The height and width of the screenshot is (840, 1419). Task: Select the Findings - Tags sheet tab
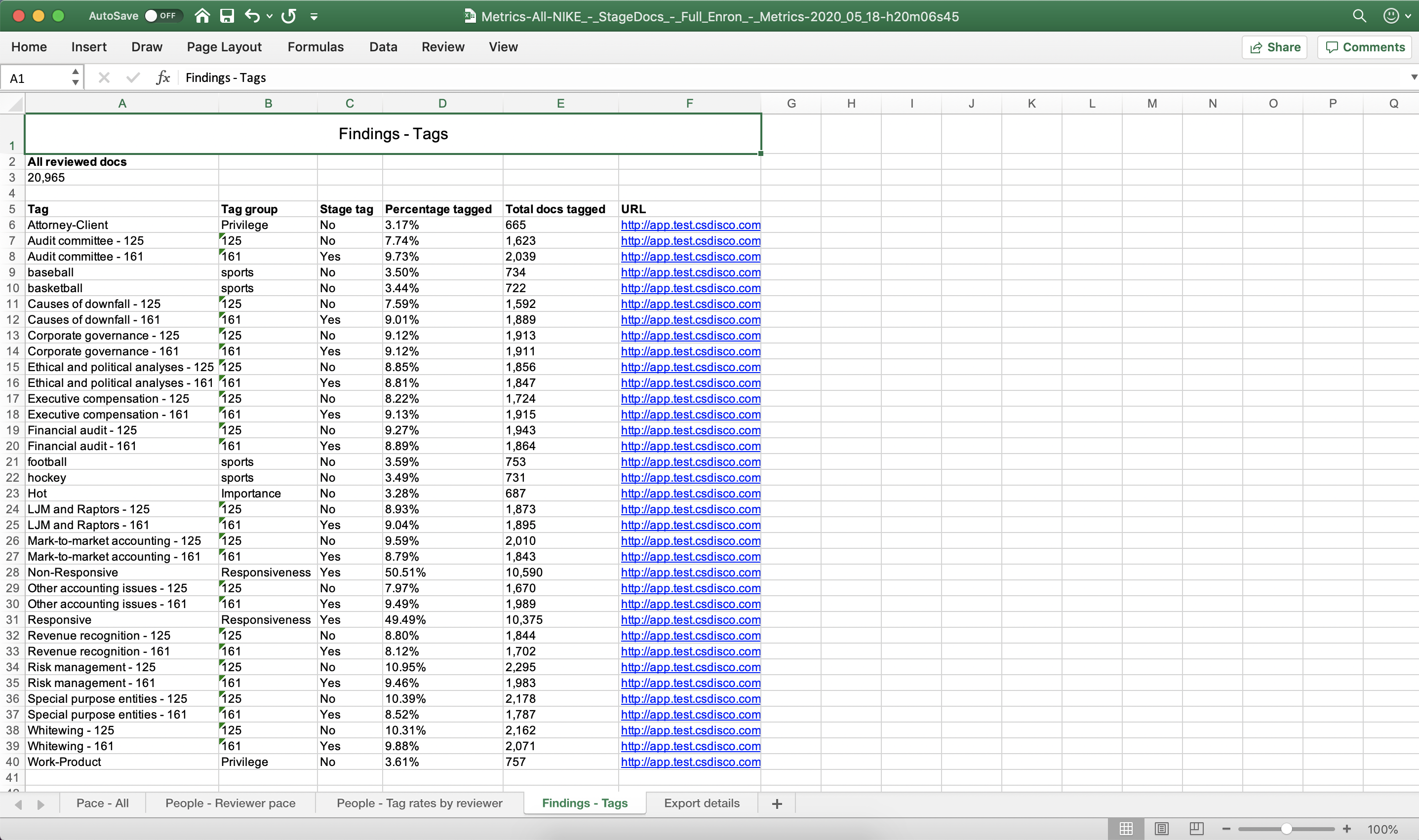tap(585, 803)
